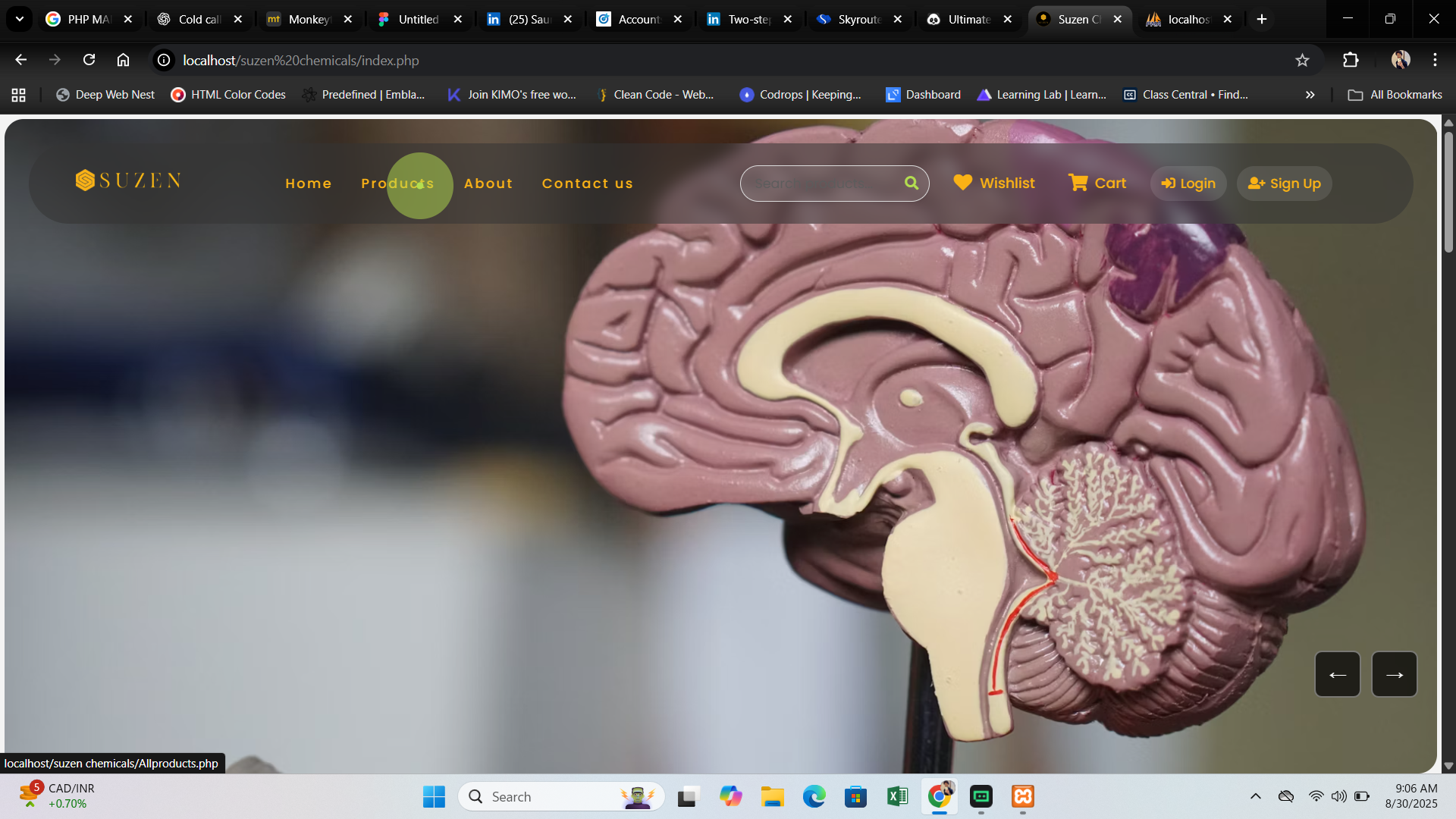1456x819 pixels.
Task: Open the browser Extensions puzzle icon
Action: click(1351, 60)
